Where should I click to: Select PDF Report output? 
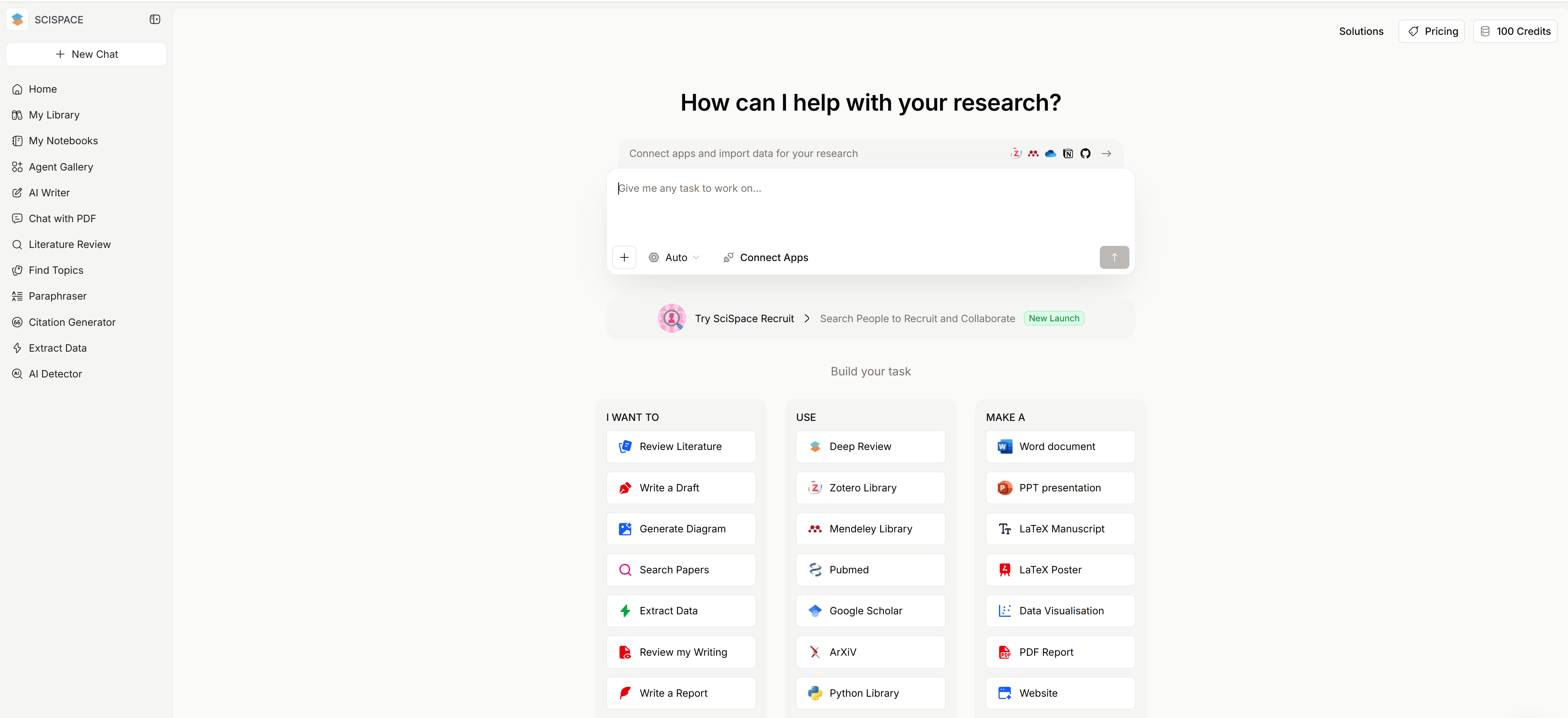1061,652
